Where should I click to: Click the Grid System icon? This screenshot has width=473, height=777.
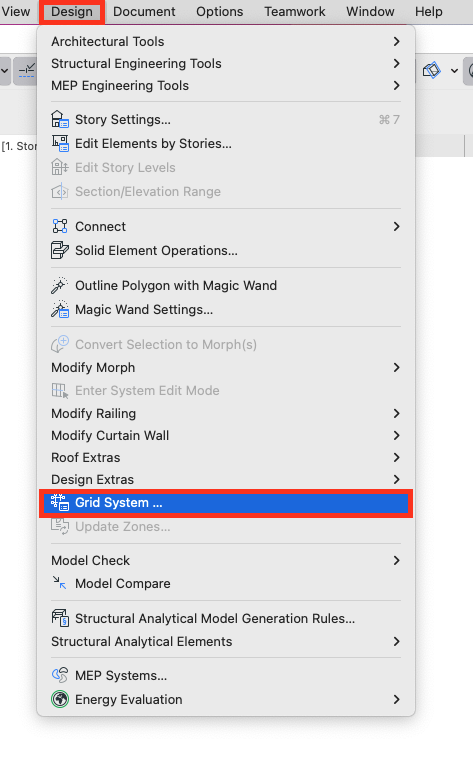click(60, 502)
